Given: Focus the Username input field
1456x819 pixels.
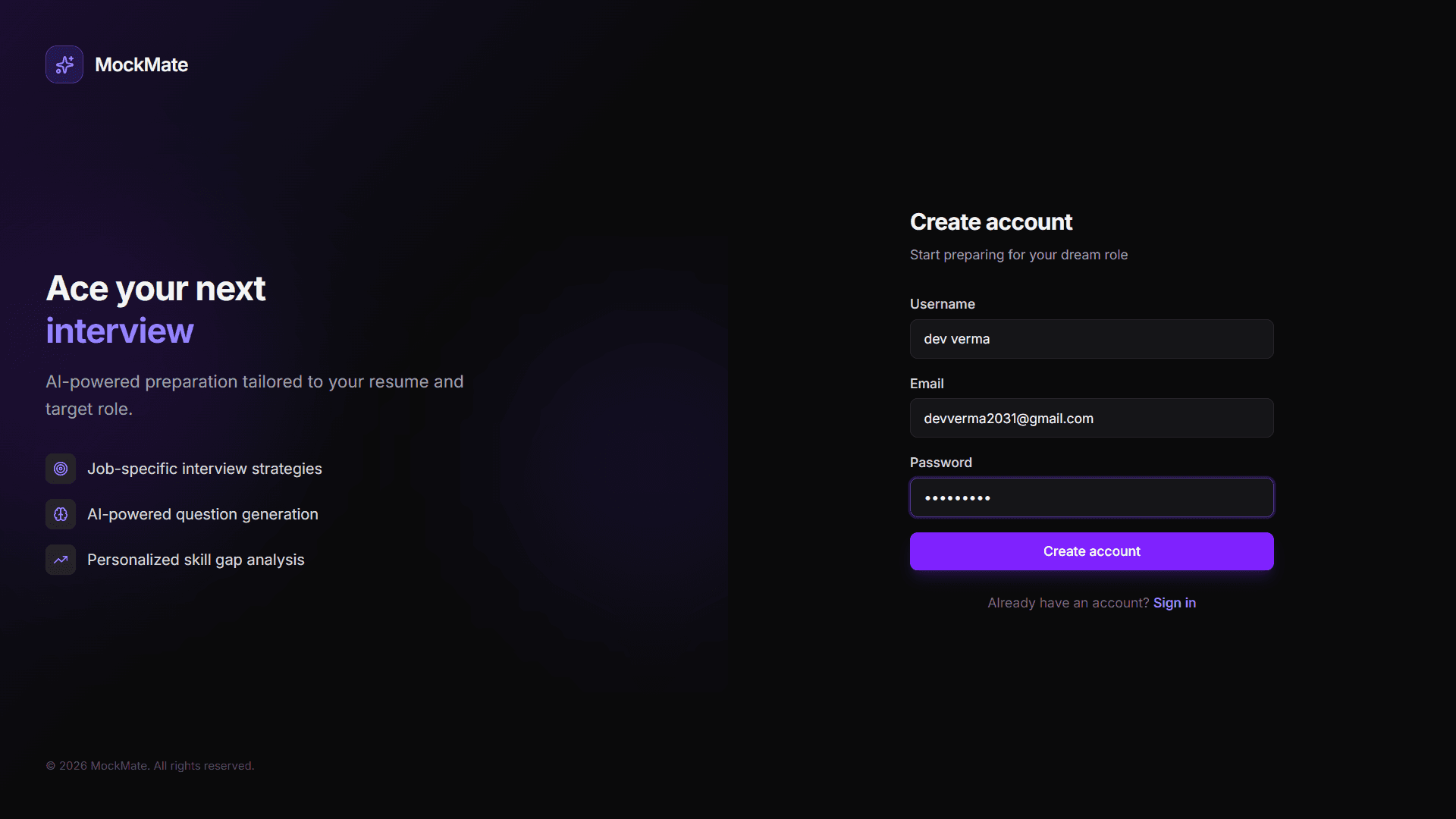Looking at the screenshot, I should tap(1091, 339).
